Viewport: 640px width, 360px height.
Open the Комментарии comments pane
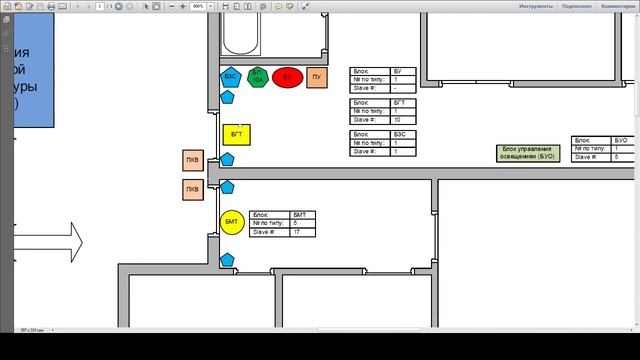click(x=618, y=6)
